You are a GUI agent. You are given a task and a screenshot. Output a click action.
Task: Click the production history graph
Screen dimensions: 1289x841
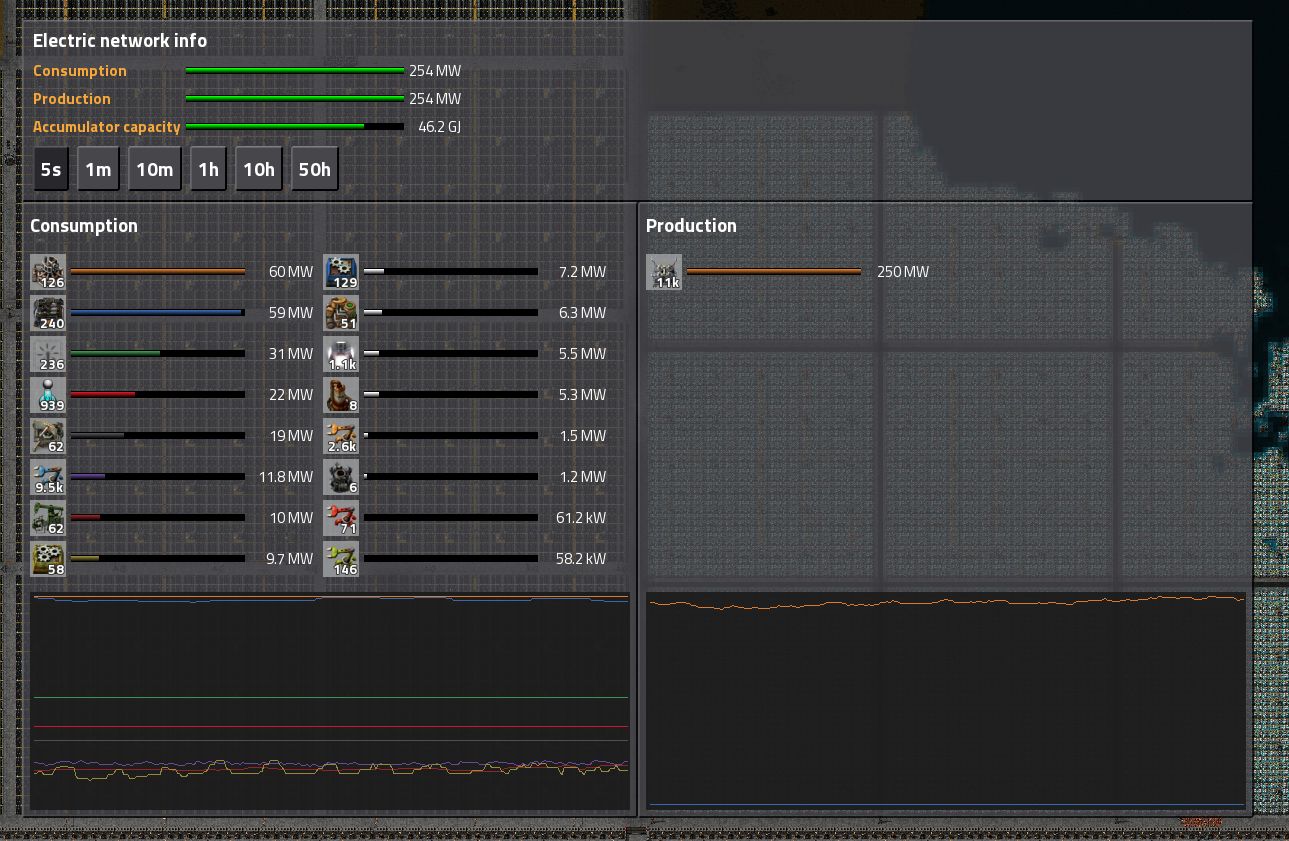point(947,701)
